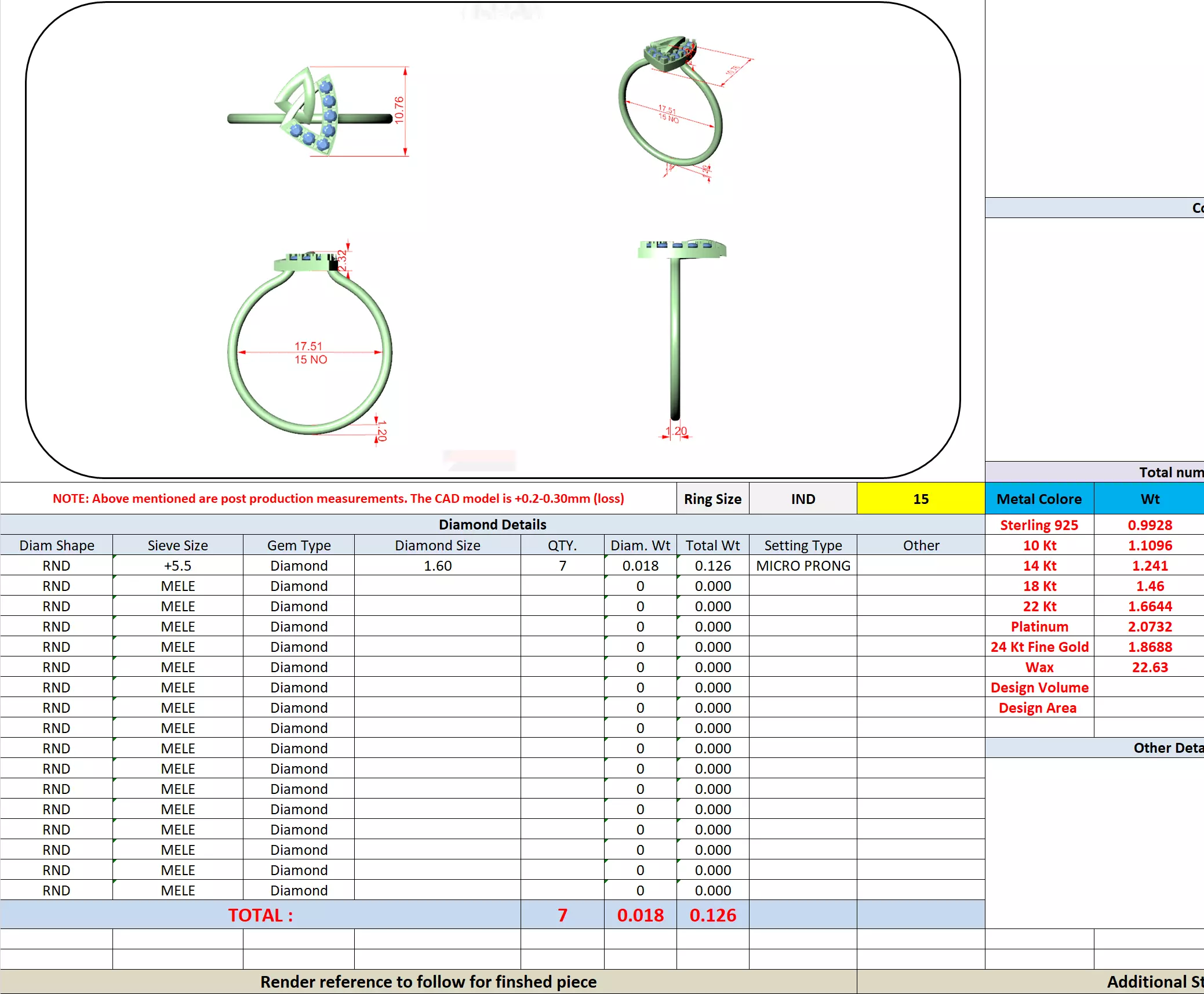Click the Diamond Details header
Screen dimensions: 1204x994
pos(492,524)
